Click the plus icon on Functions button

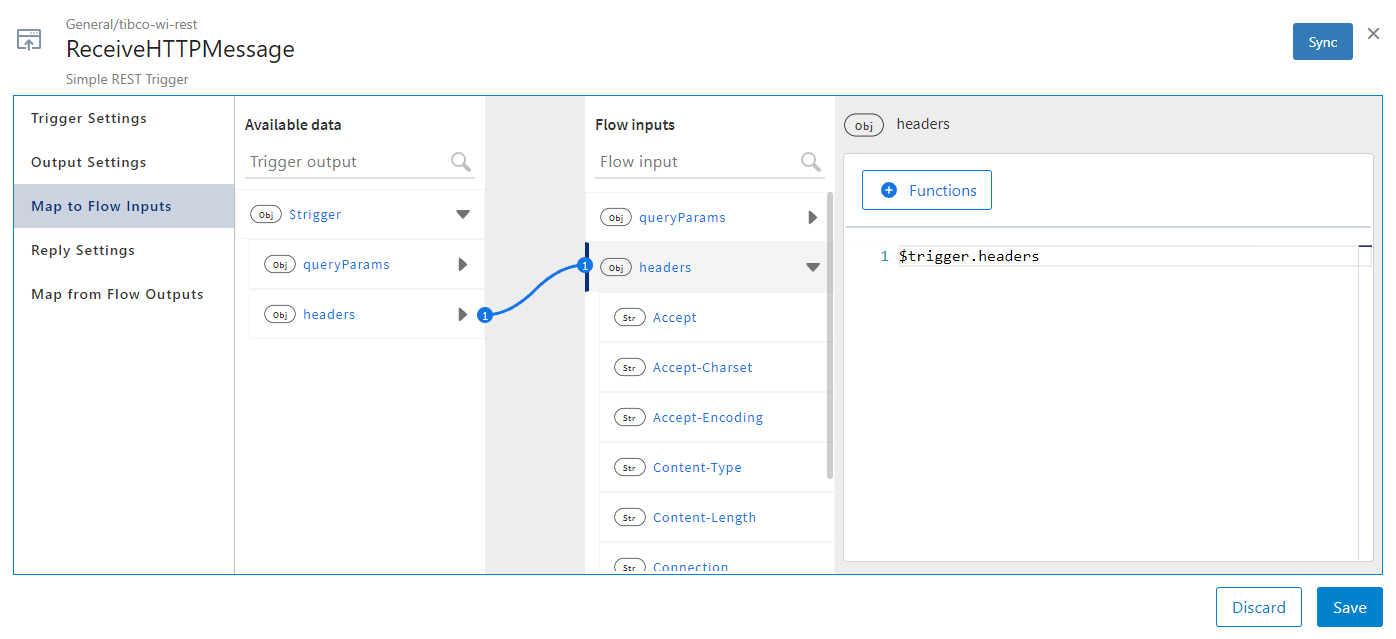(x=889, y=190)
